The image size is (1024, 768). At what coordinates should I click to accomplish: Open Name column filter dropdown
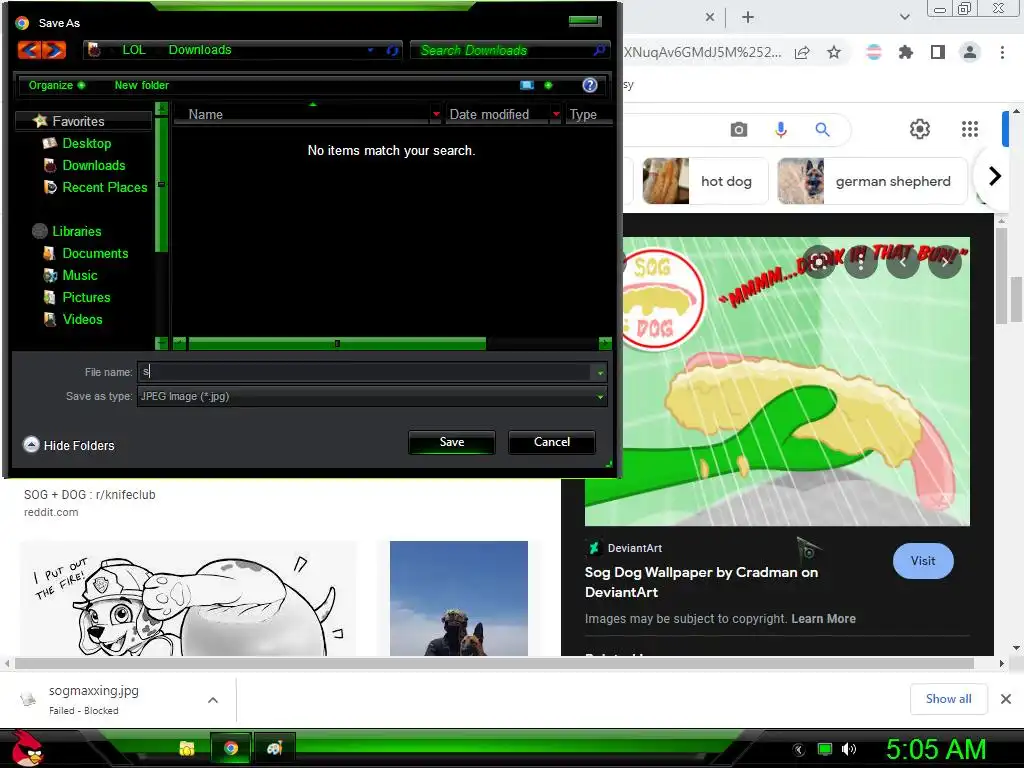[x=436, y=114]
